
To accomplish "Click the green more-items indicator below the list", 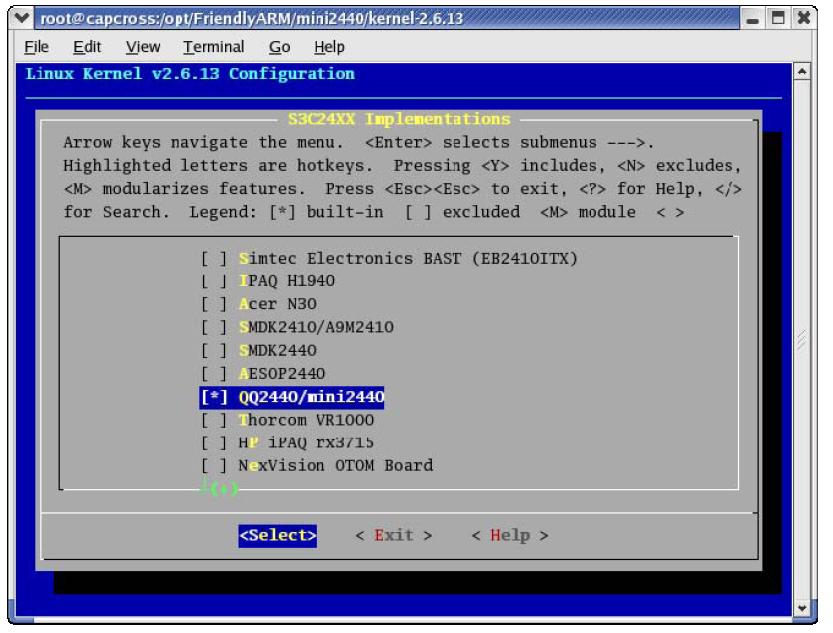I will (x=219, y=488).
